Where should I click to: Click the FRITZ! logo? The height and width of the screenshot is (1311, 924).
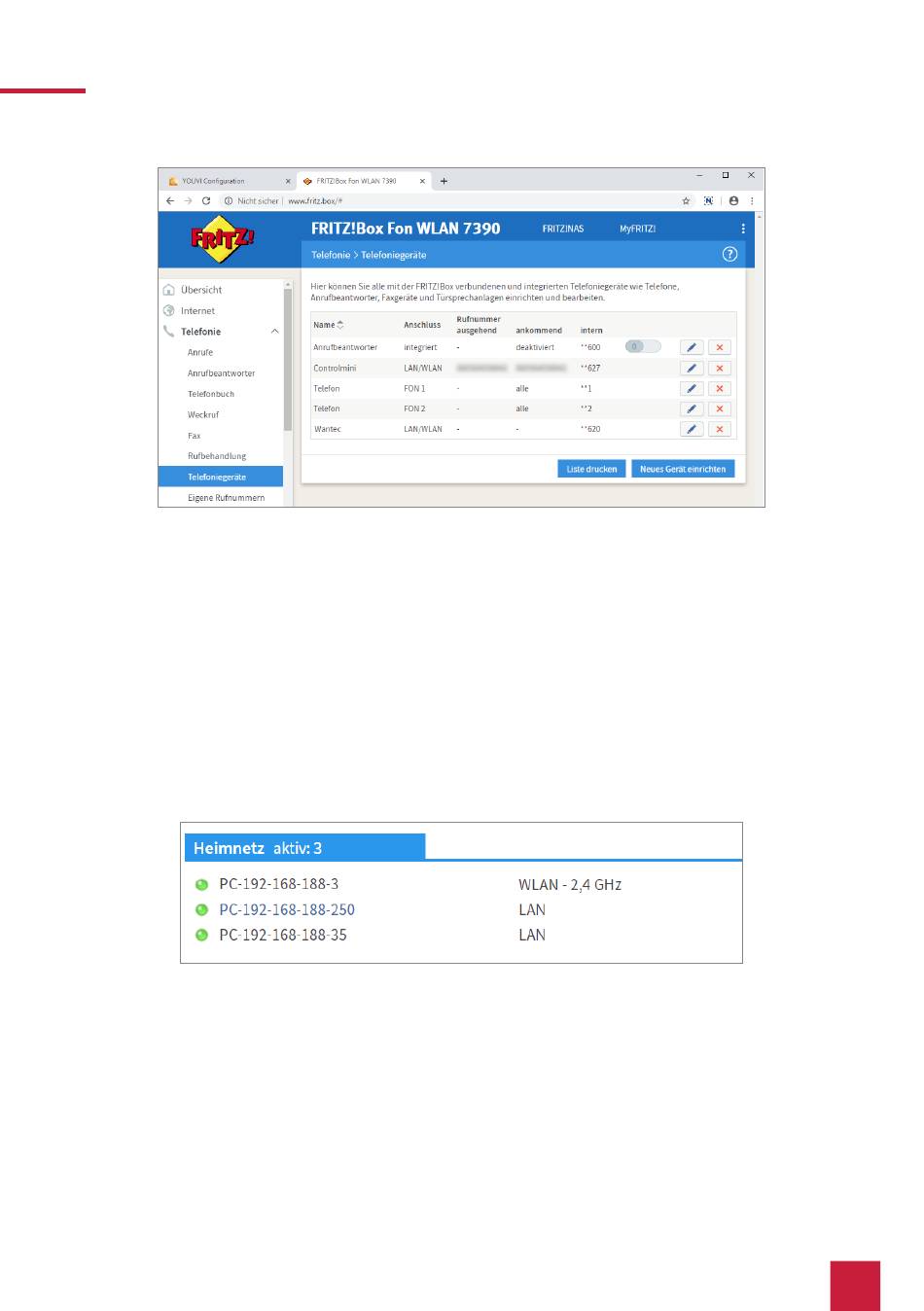pyautogui.click(x=223, y=237)
